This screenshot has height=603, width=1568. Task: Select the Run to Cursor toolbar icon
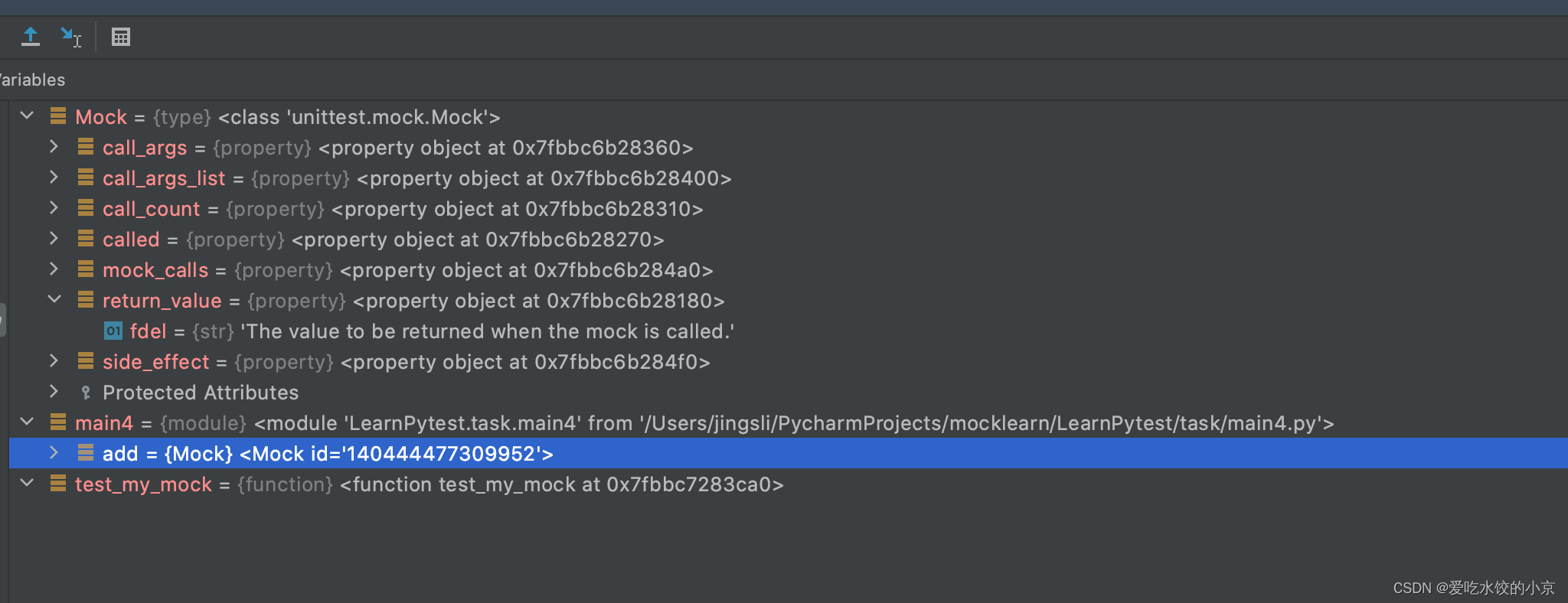[71, 36]
